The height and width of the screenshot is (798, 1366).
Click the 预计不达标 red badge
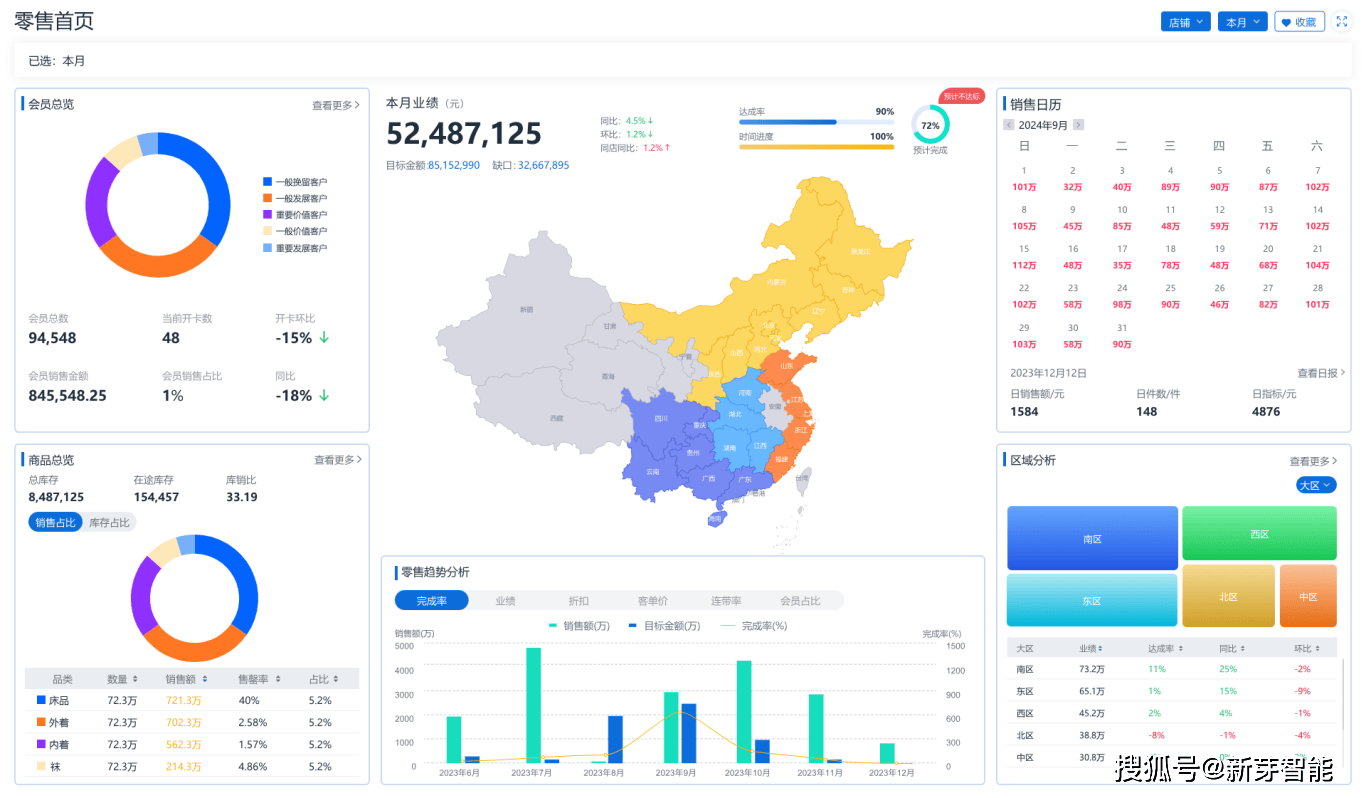click(x=962, y=97)
